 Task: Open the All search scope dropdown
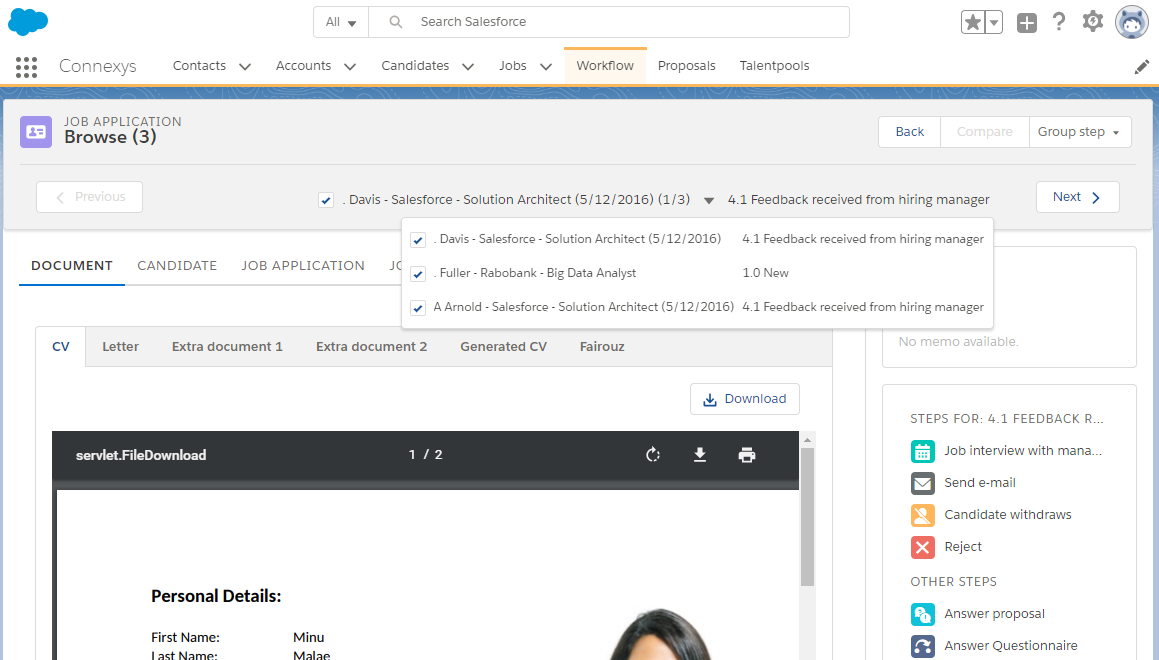(x=341, y=22)
